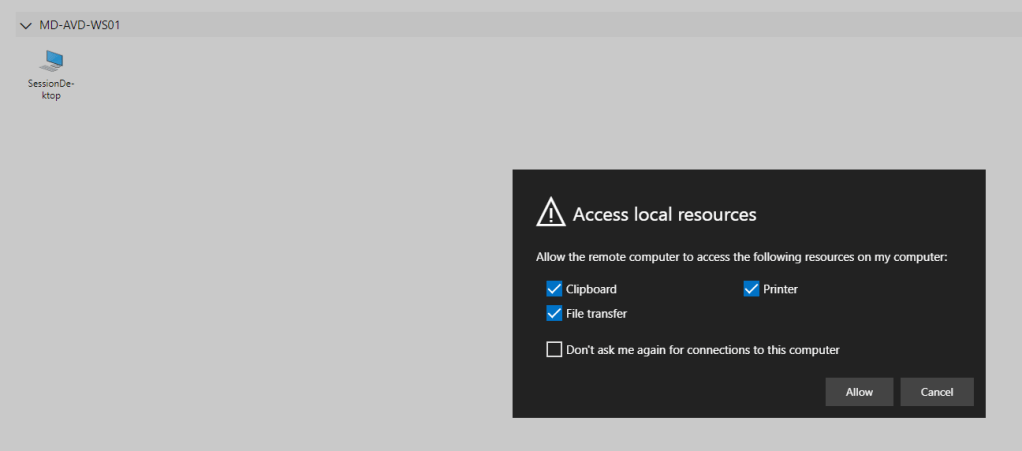Click the SessionDesktop text label under icon
The height and width of the screenshot is (451, 1022).
click(51, 90)
